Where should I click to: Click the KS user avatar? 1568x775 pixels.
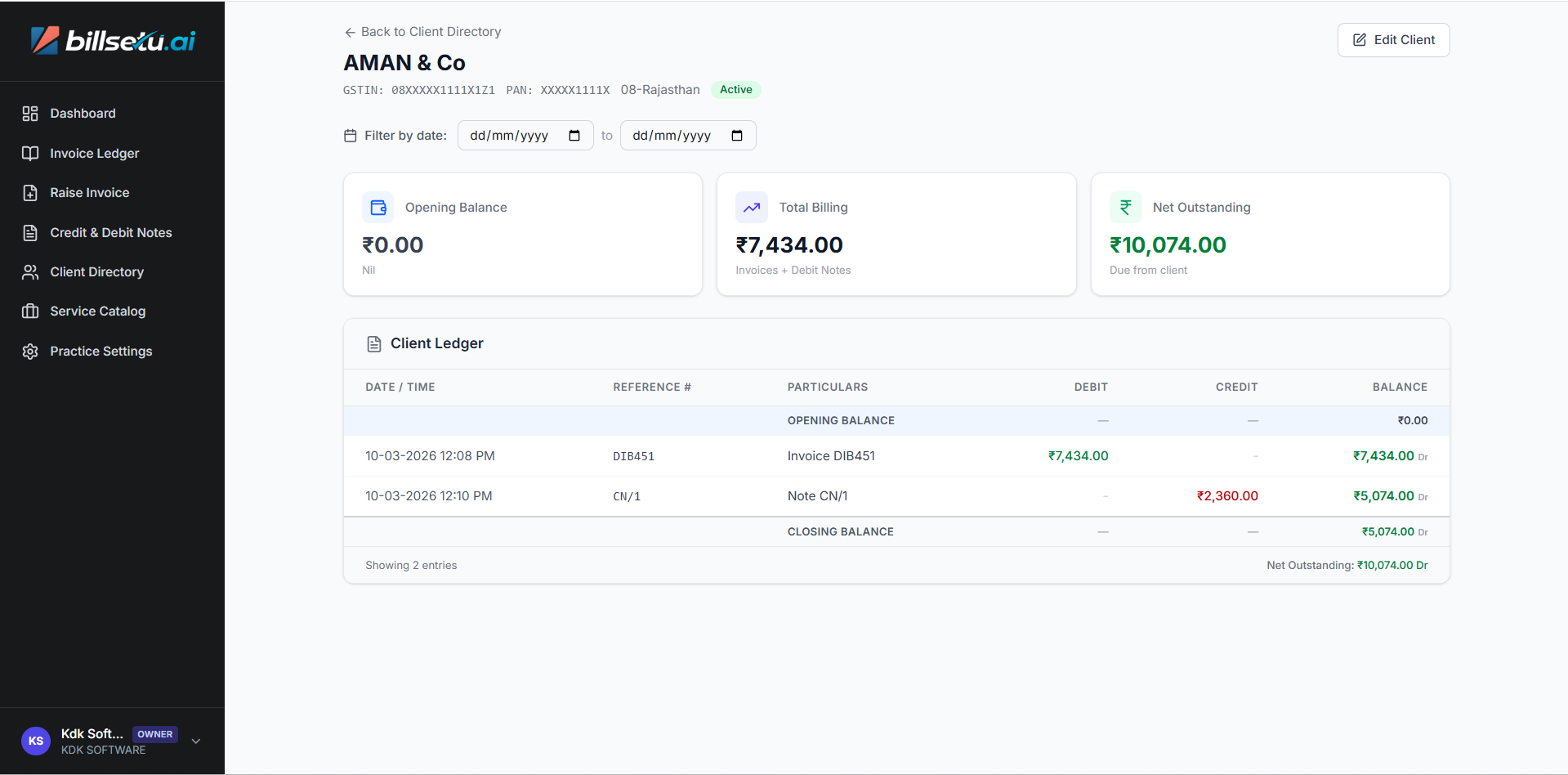[36, 741]
